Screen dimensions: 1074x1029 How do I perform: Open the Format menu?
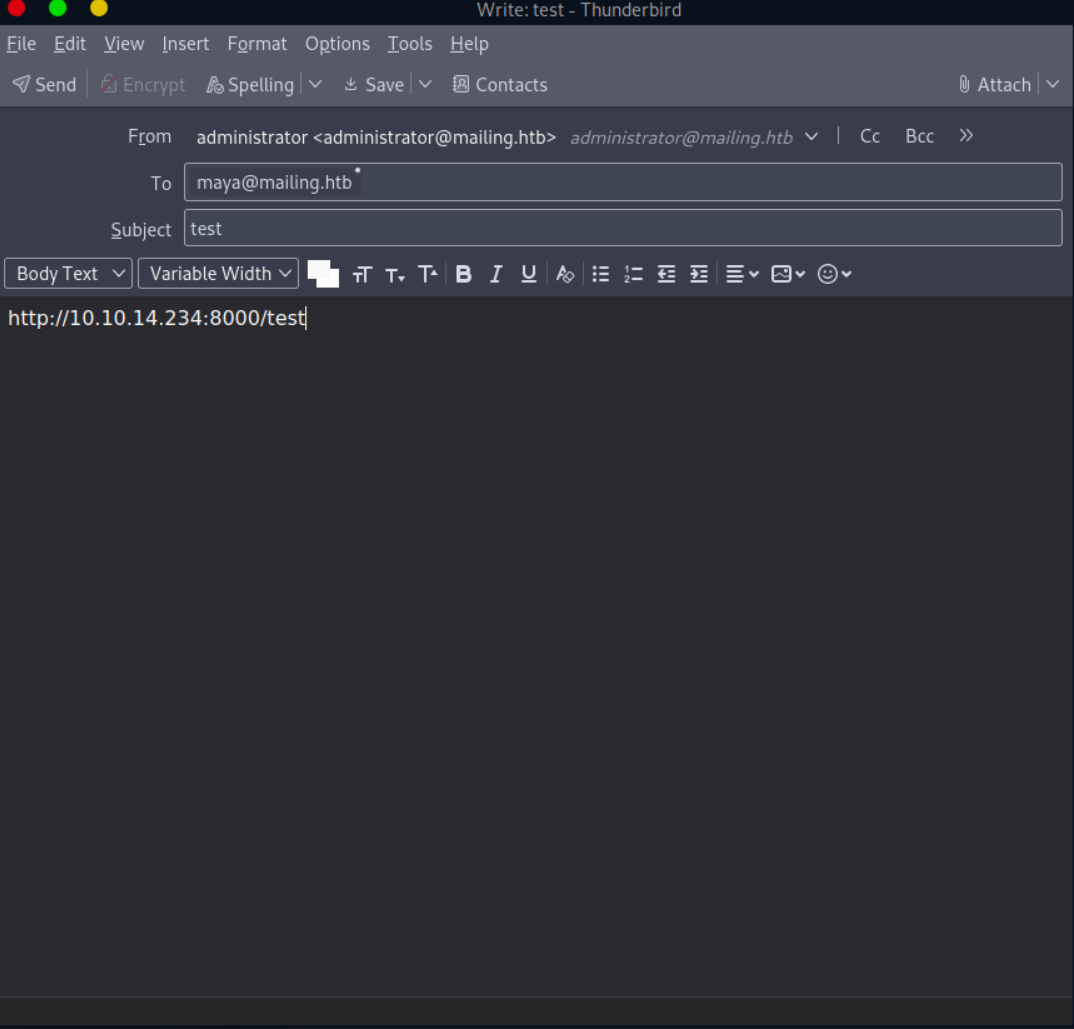pos(257,44)
